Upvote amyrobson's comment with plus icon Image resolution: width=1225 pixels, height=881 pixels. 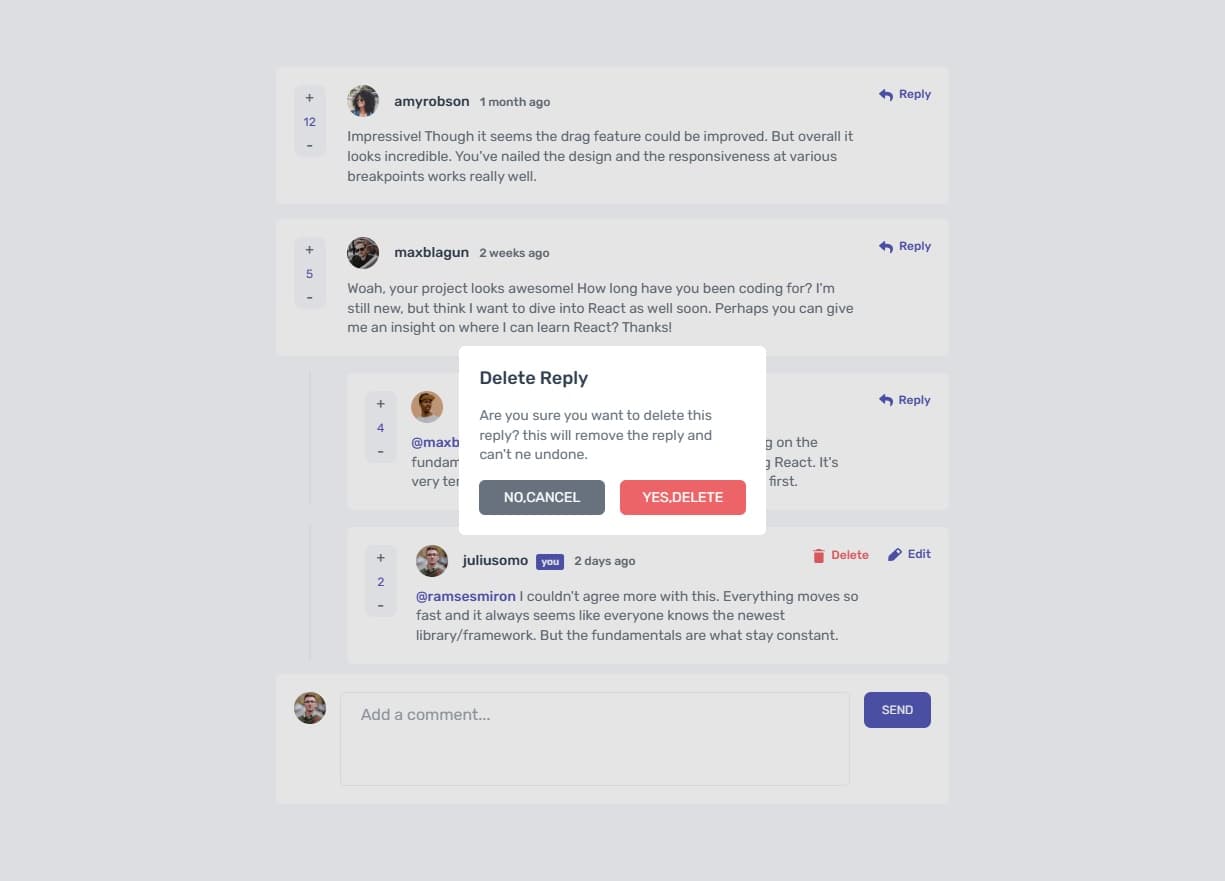(x=309, y=98)
